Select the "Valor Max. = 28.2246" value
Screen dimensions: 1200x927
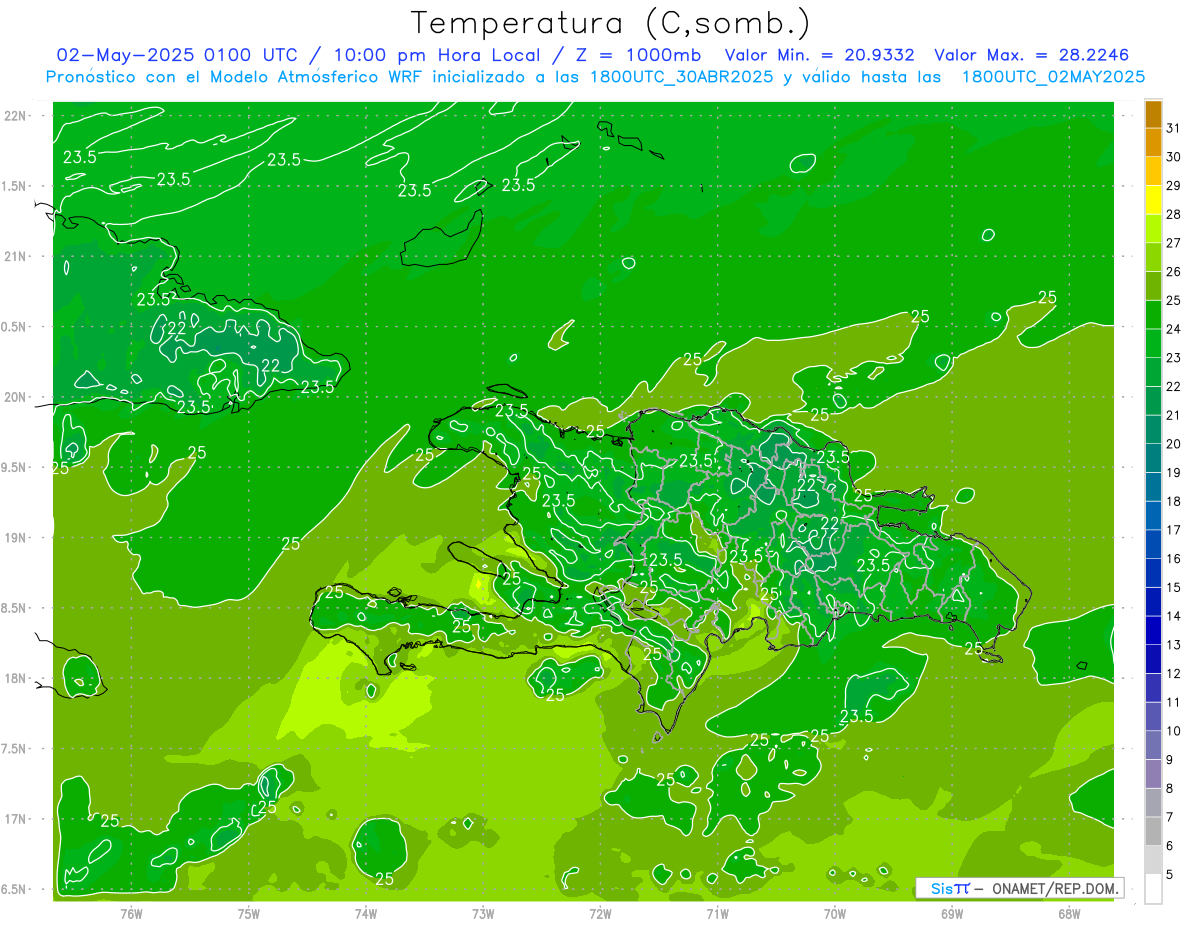click(x=1032, y=55)
